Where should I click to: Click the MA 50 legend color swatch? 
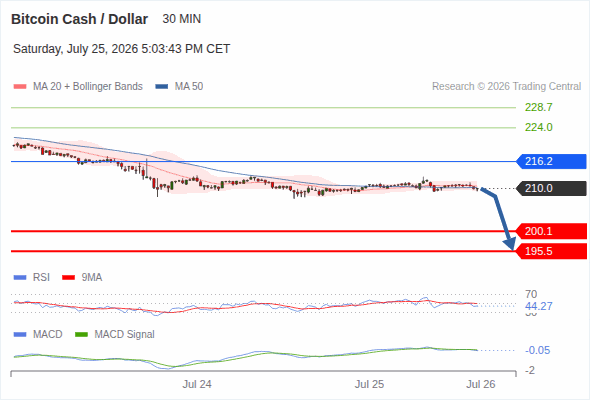pyautogui.click(x=162, y=87)
